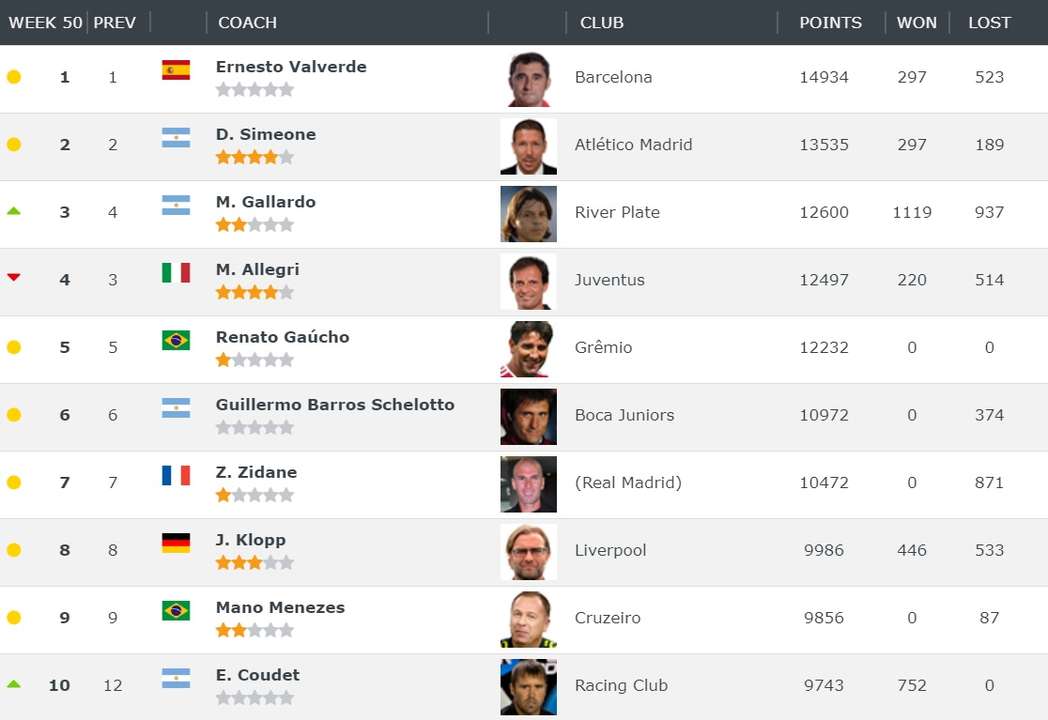This screenshot has height=720, width=1048.
Task: Open Ernesto Valverde's coach profile link
Action: pos(291,67)
